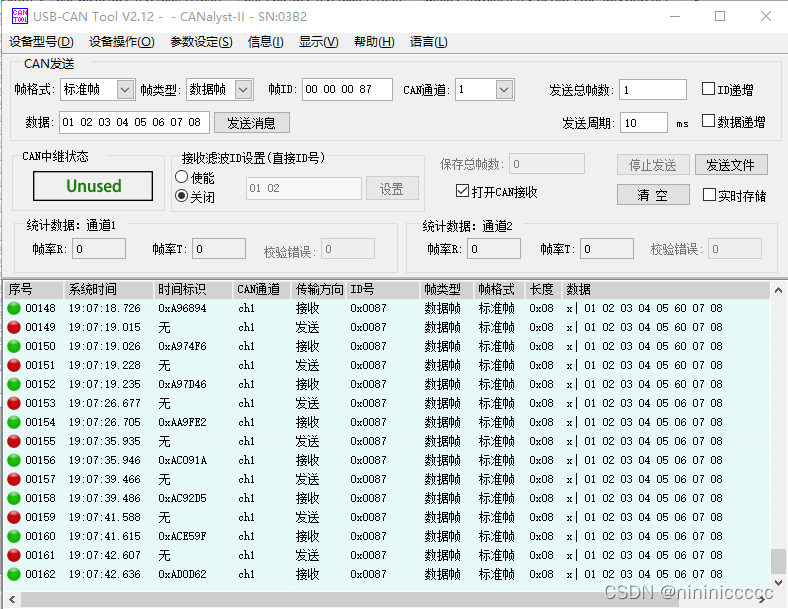
Task: Open the 设备操作(O) menu
Action: [122, 42]
